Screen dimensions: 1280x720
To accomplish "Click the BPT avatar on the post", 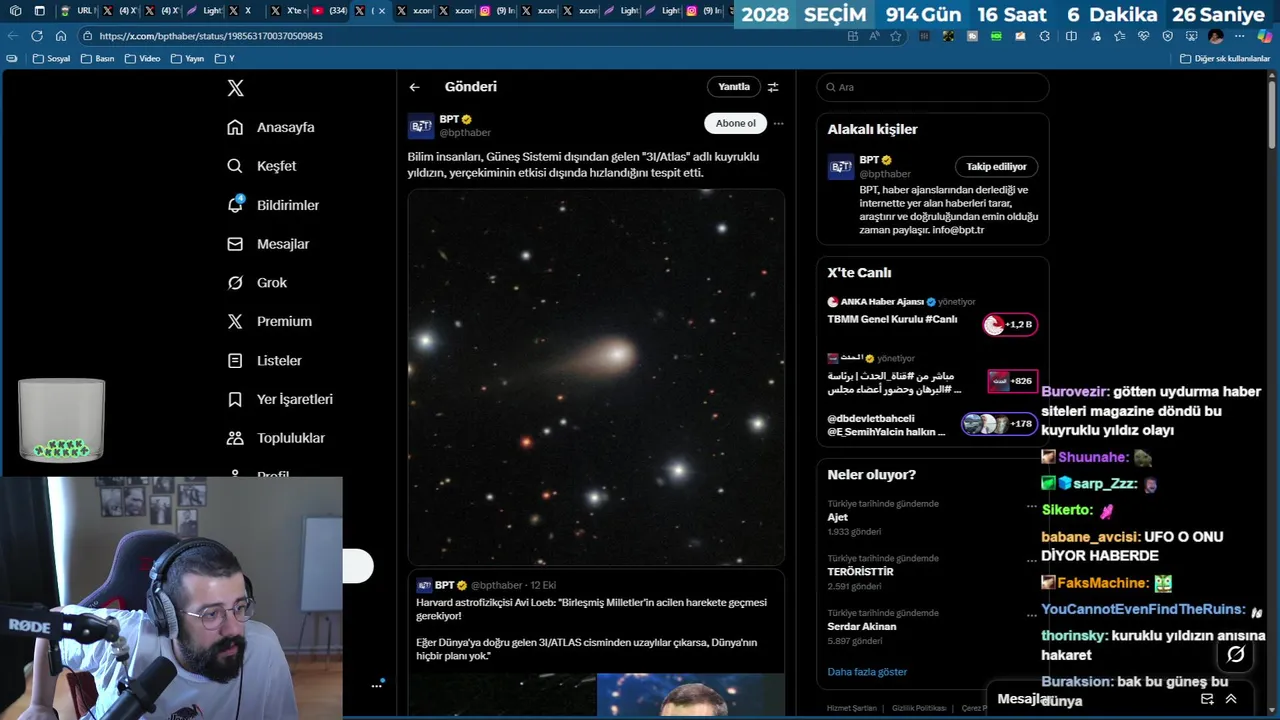I will [421, 126].
